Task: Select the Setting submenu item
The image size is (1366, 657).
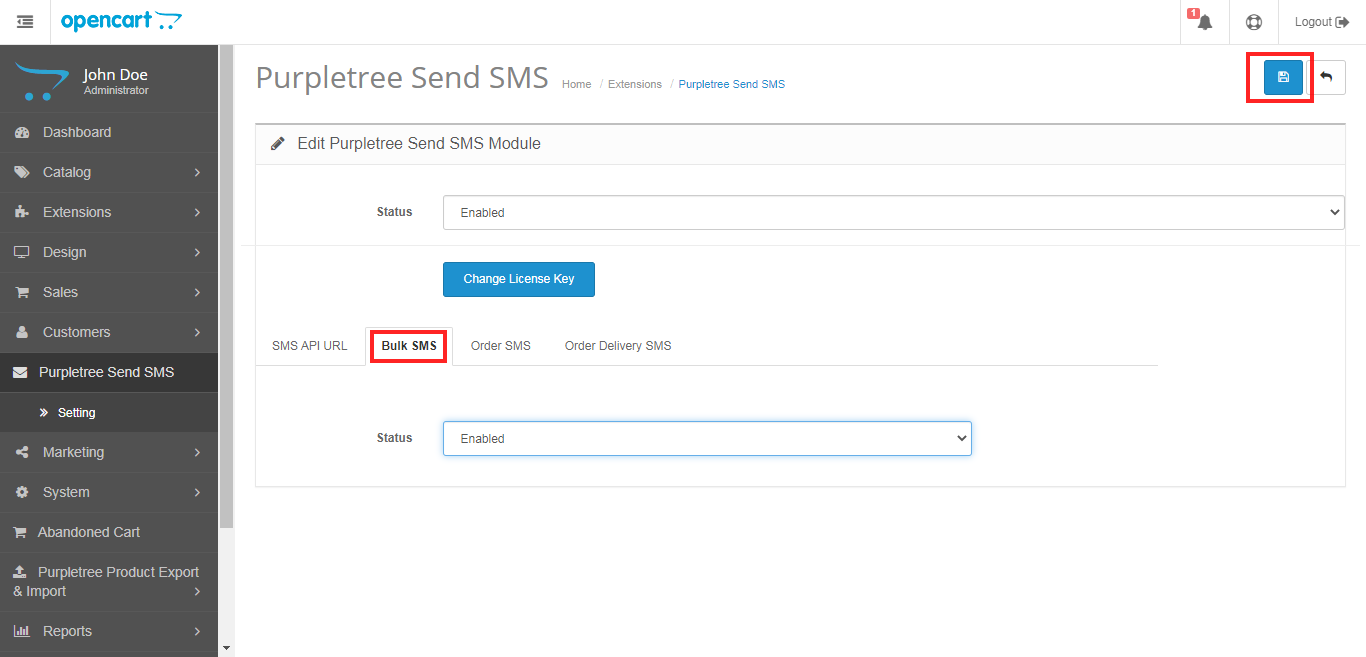Action: coord(77,413)
